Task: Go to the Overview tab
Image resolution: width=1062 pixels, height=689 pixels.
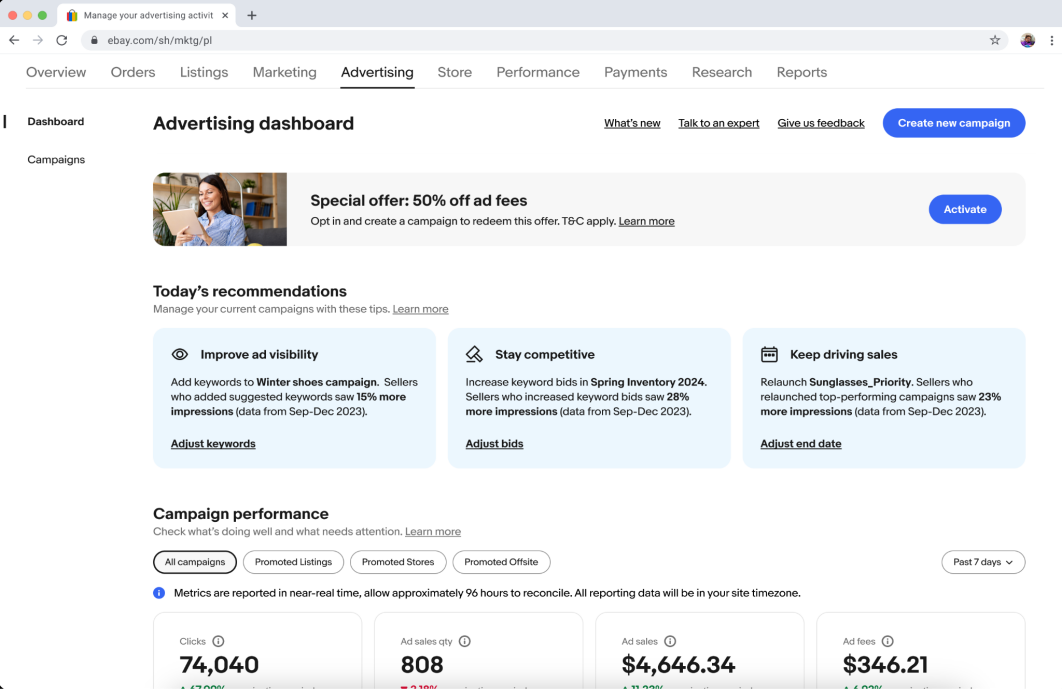Action: tap(56, 72)
